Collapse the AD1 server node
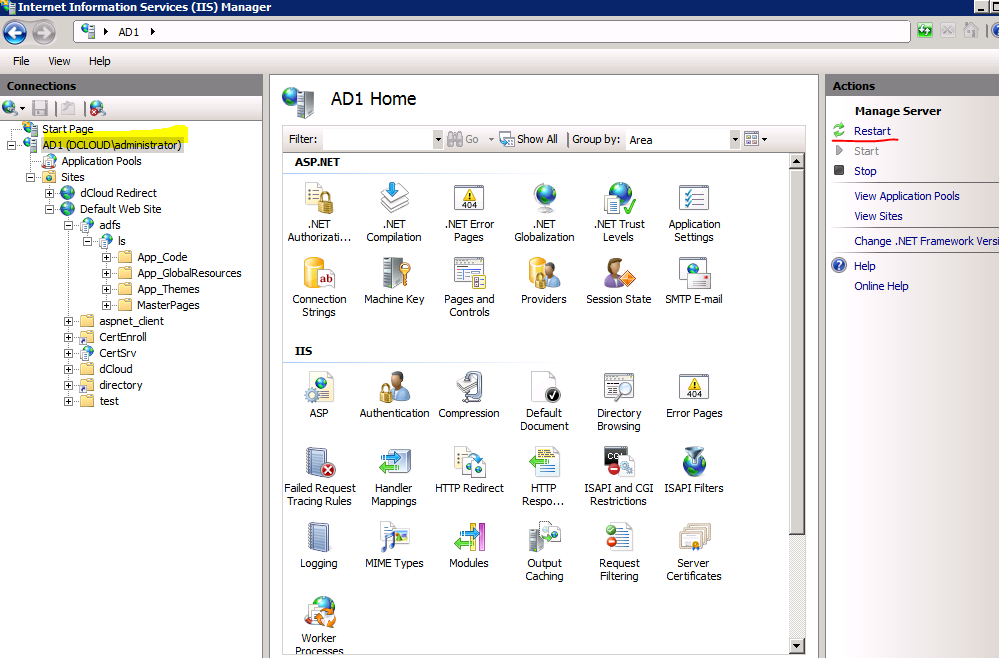999x658 pixels. pyautogui.click(x=11, y=145)
